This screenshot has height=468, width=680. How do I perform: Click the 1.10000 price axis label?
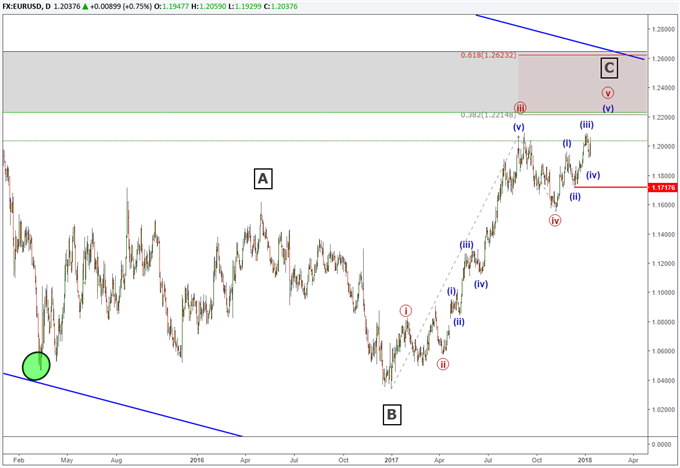click(x=663, y=292)
